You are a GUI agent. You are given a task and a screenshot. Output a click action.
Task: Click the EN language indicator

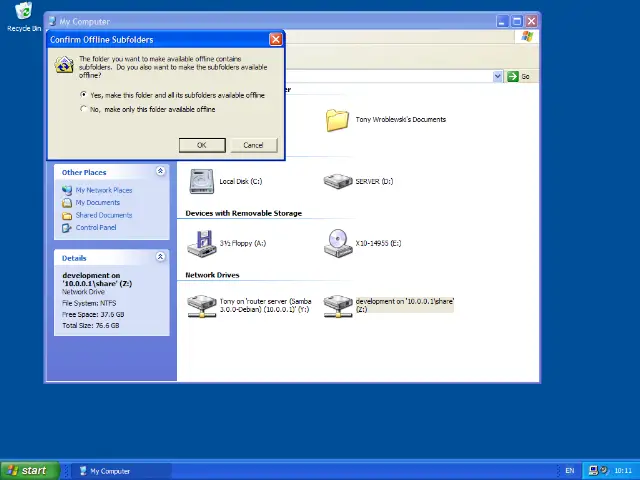coord(570,471)
